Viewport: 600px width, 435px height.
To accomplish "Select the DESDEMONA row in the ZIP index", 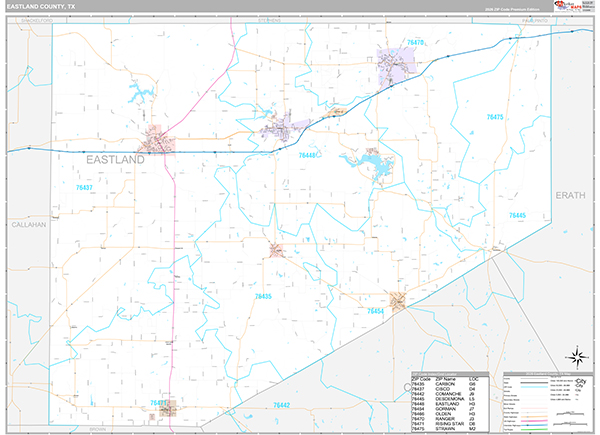I will pos(450,399).
